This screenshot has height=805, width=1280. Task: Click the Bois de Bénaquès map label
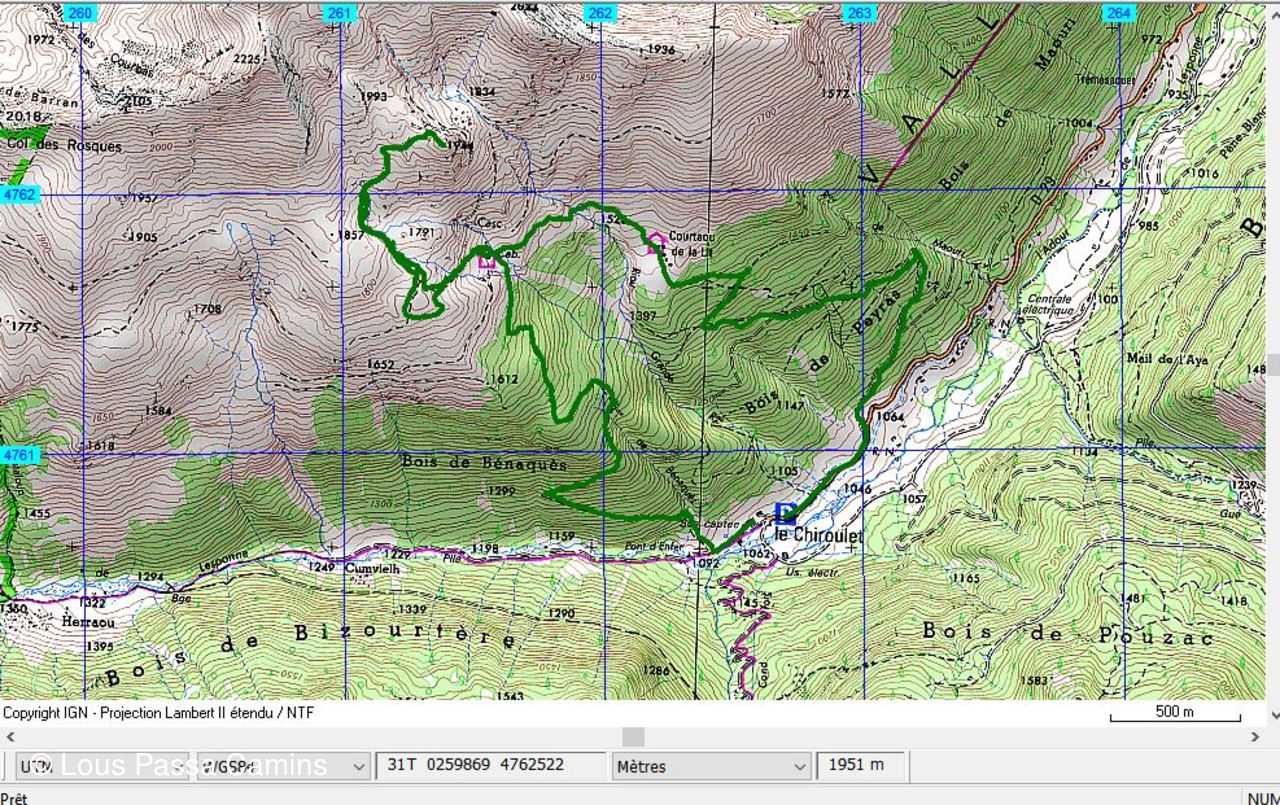(x=484, y=464)
